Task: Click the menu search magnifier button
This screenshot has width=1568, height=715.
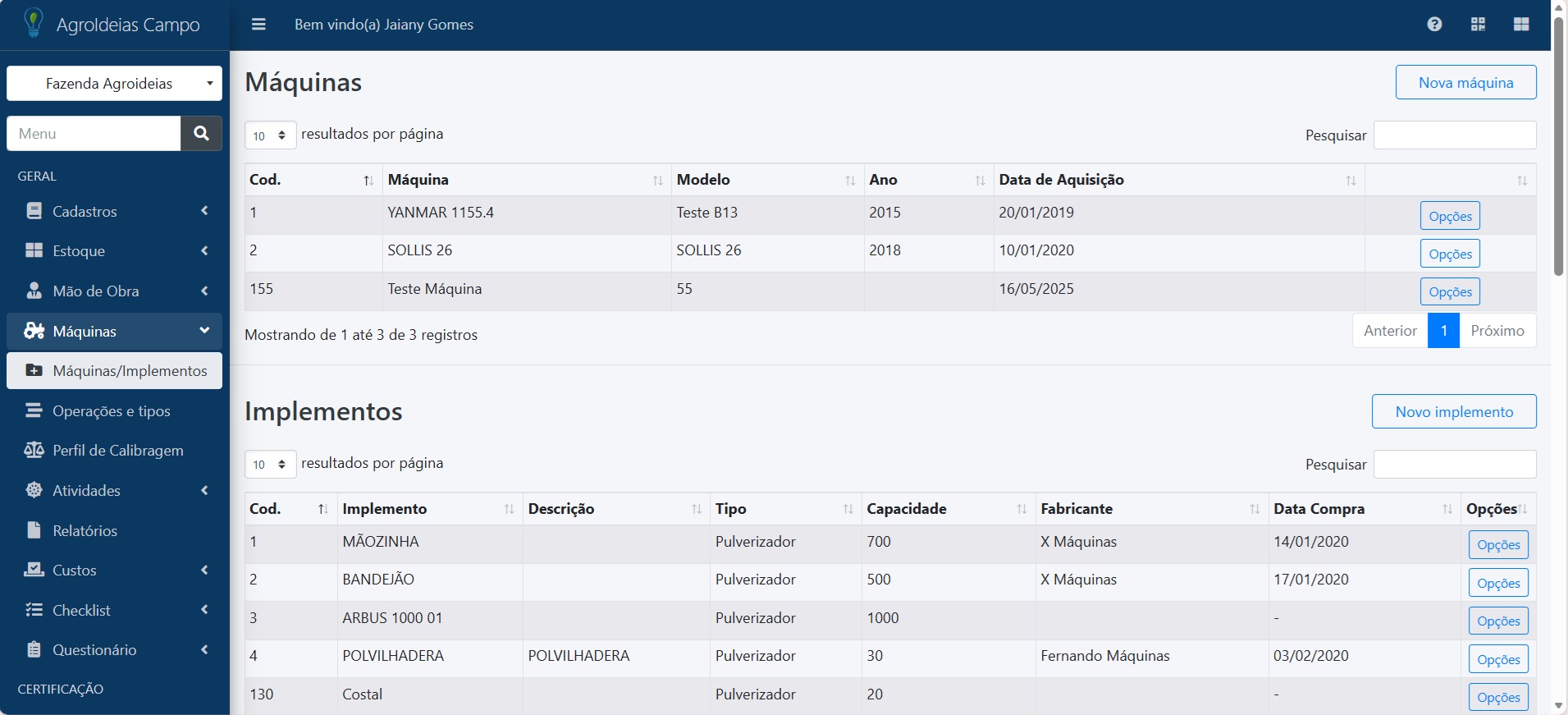Action: click(x=201, y=133)
